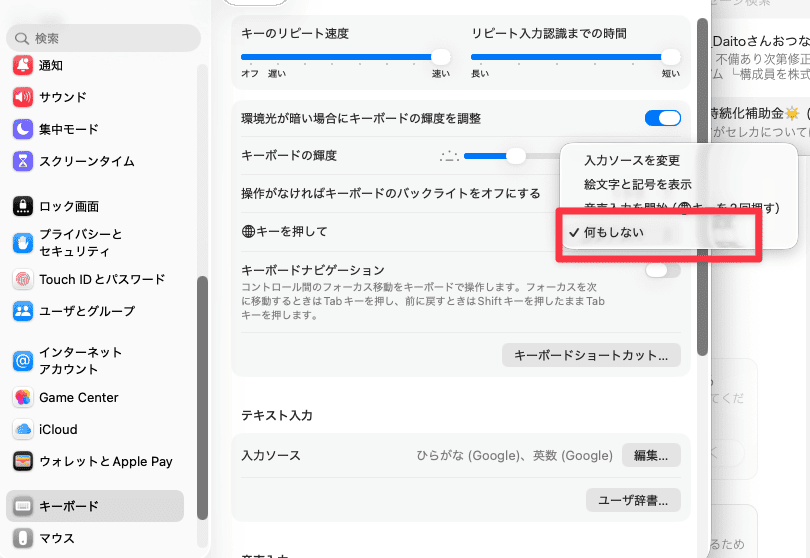Image resolution: width=810 pixels, height=558 pixels.
Task: Select ユーザとグループ label in sidebar
Action: 87,311
